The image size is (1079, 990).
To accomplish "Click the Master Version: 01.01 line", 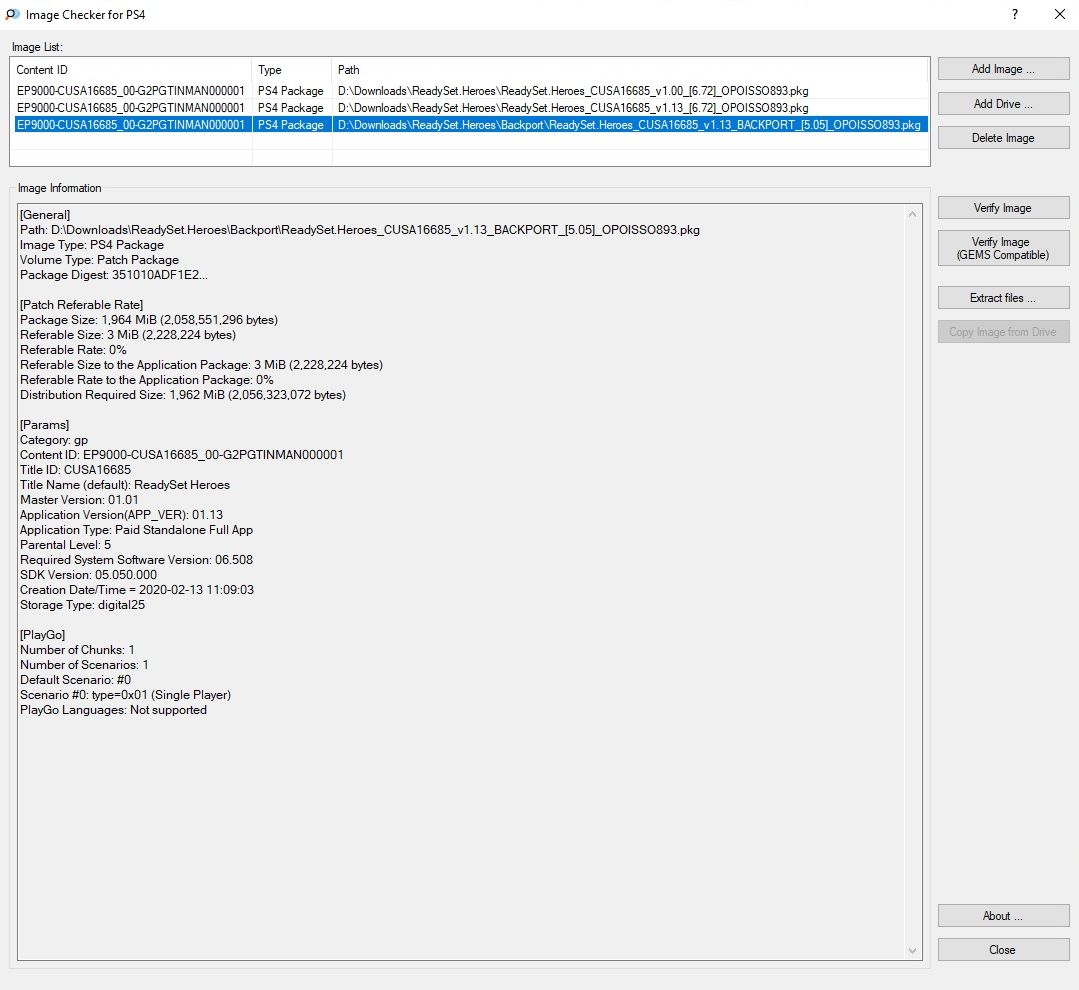I will coord(79,500).
